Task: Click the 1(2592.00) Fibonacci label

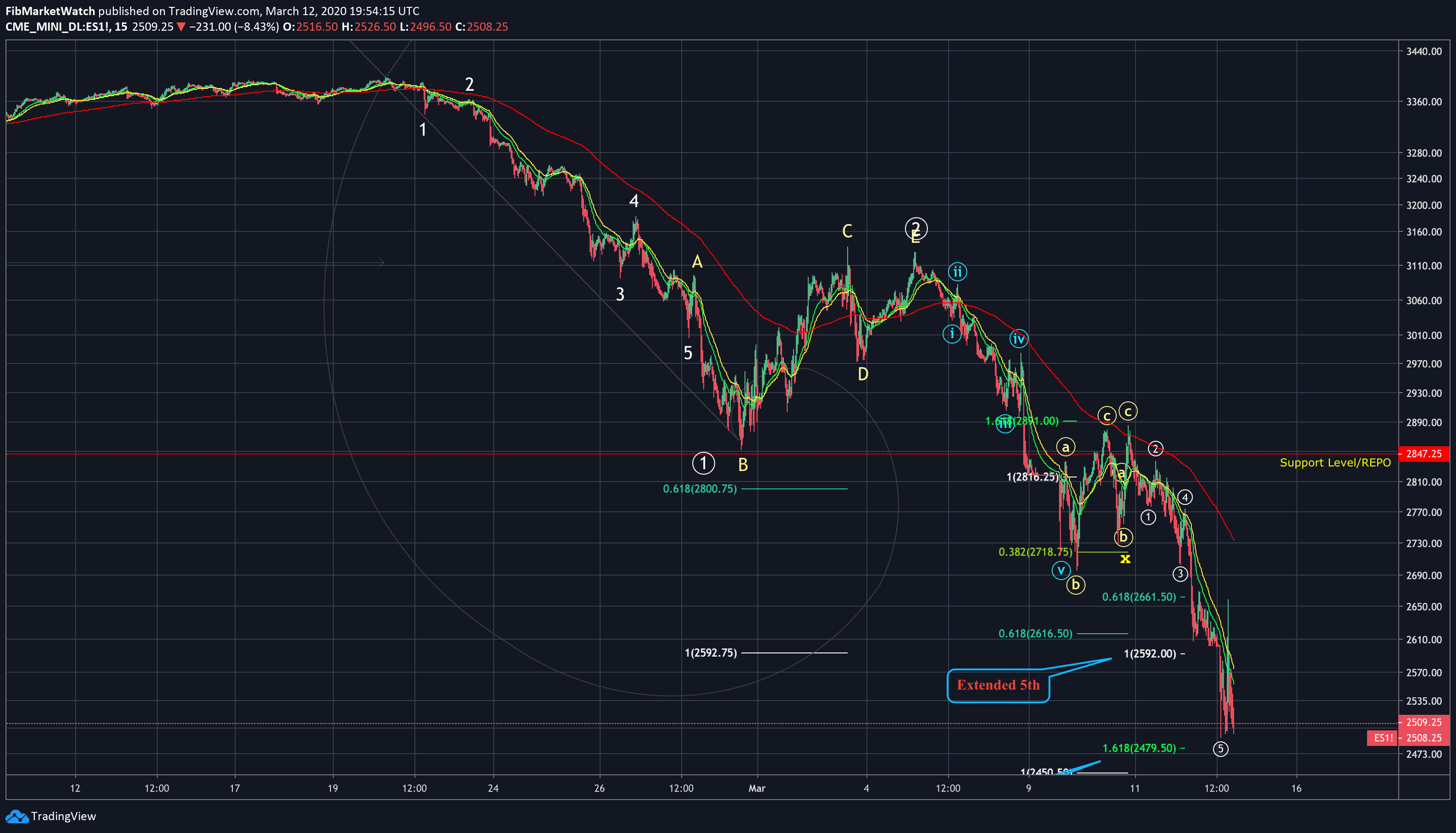Action: (x=1150, y=653)
